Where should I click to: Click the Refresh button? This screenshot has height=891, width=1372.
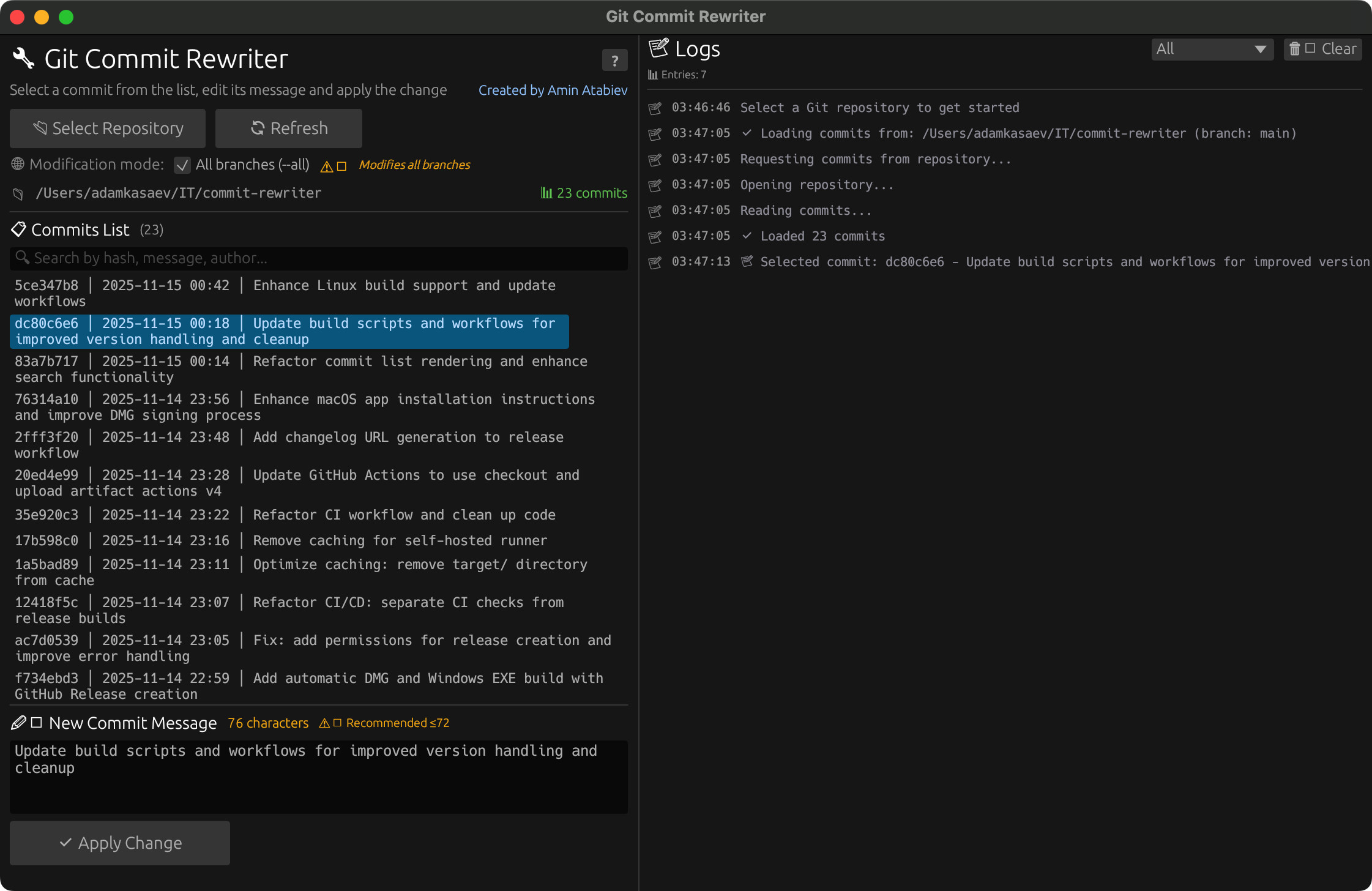[289, 129]
